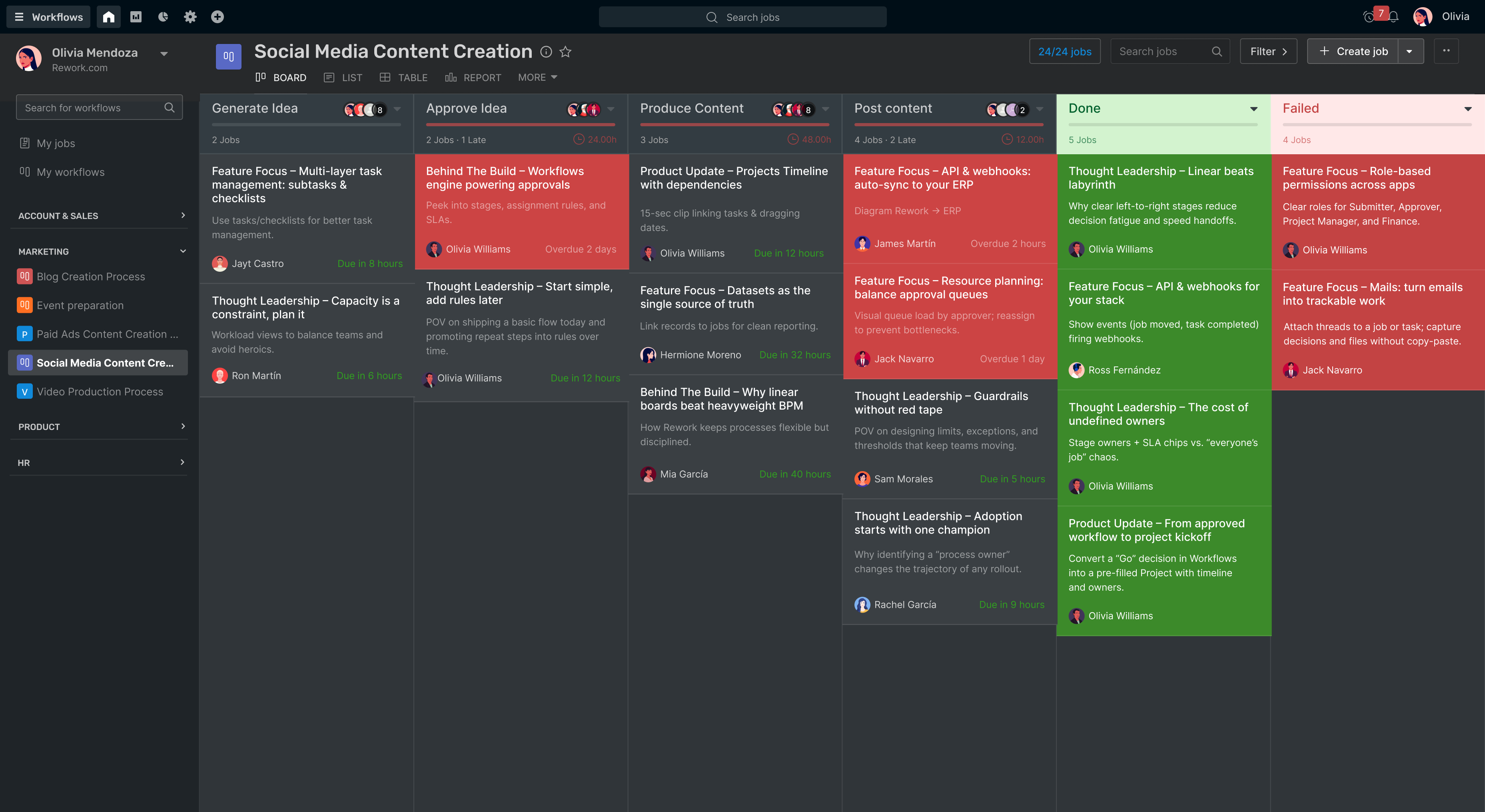Click the Create job button
The image size is (1485, 812).
click(1352, 51)
